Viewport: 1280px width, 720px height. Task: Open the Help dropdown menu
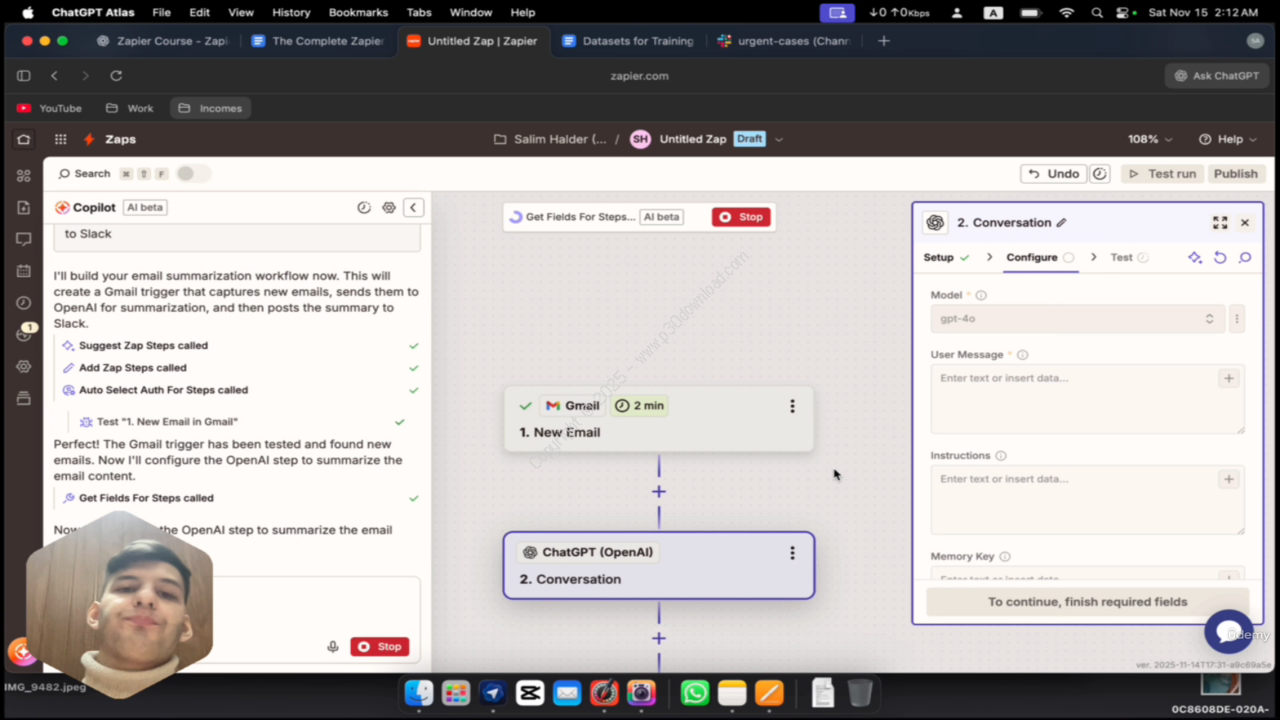[1229, 140]
